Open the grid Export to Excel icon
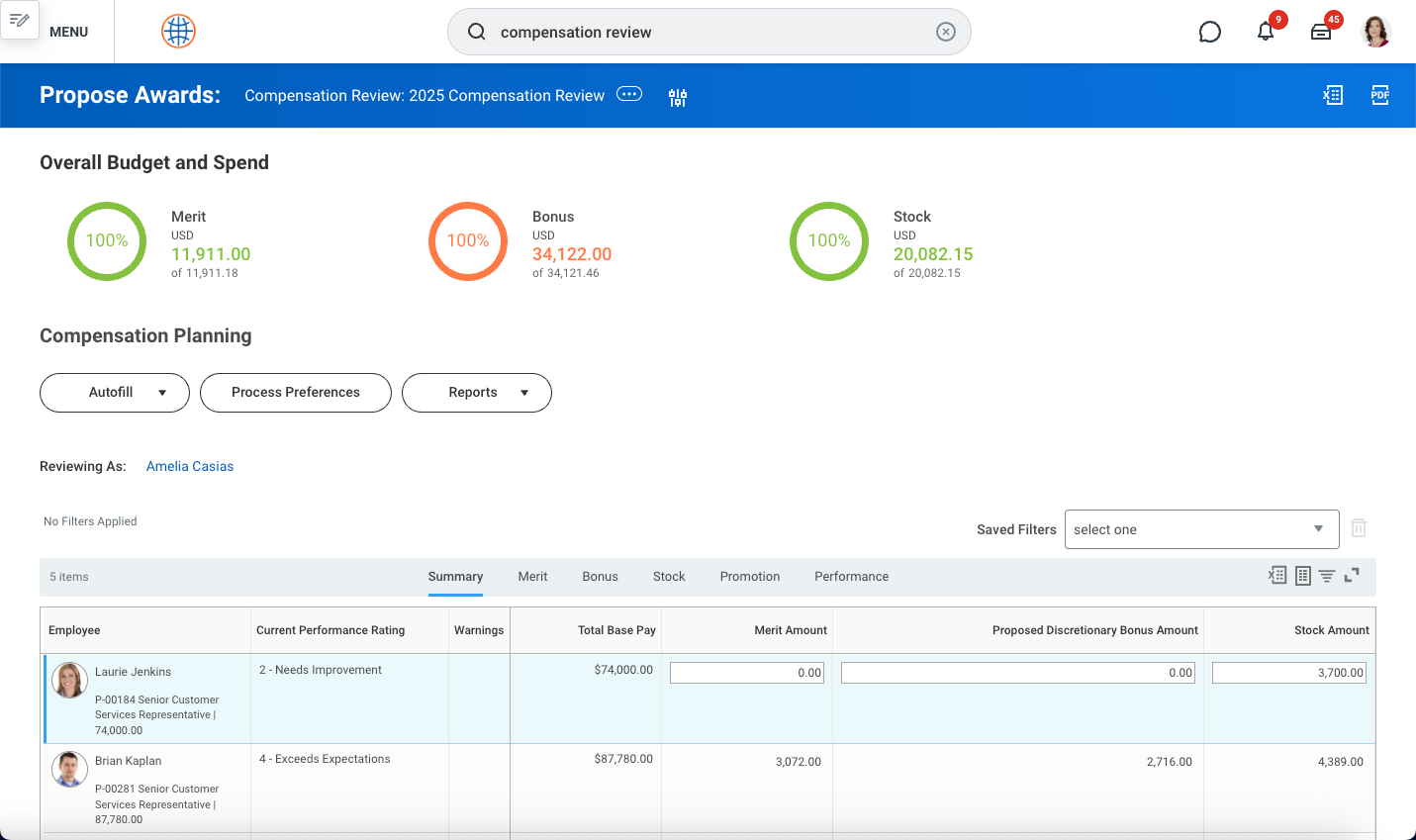Screen dimensions: 1416x840 (1277, 575)
